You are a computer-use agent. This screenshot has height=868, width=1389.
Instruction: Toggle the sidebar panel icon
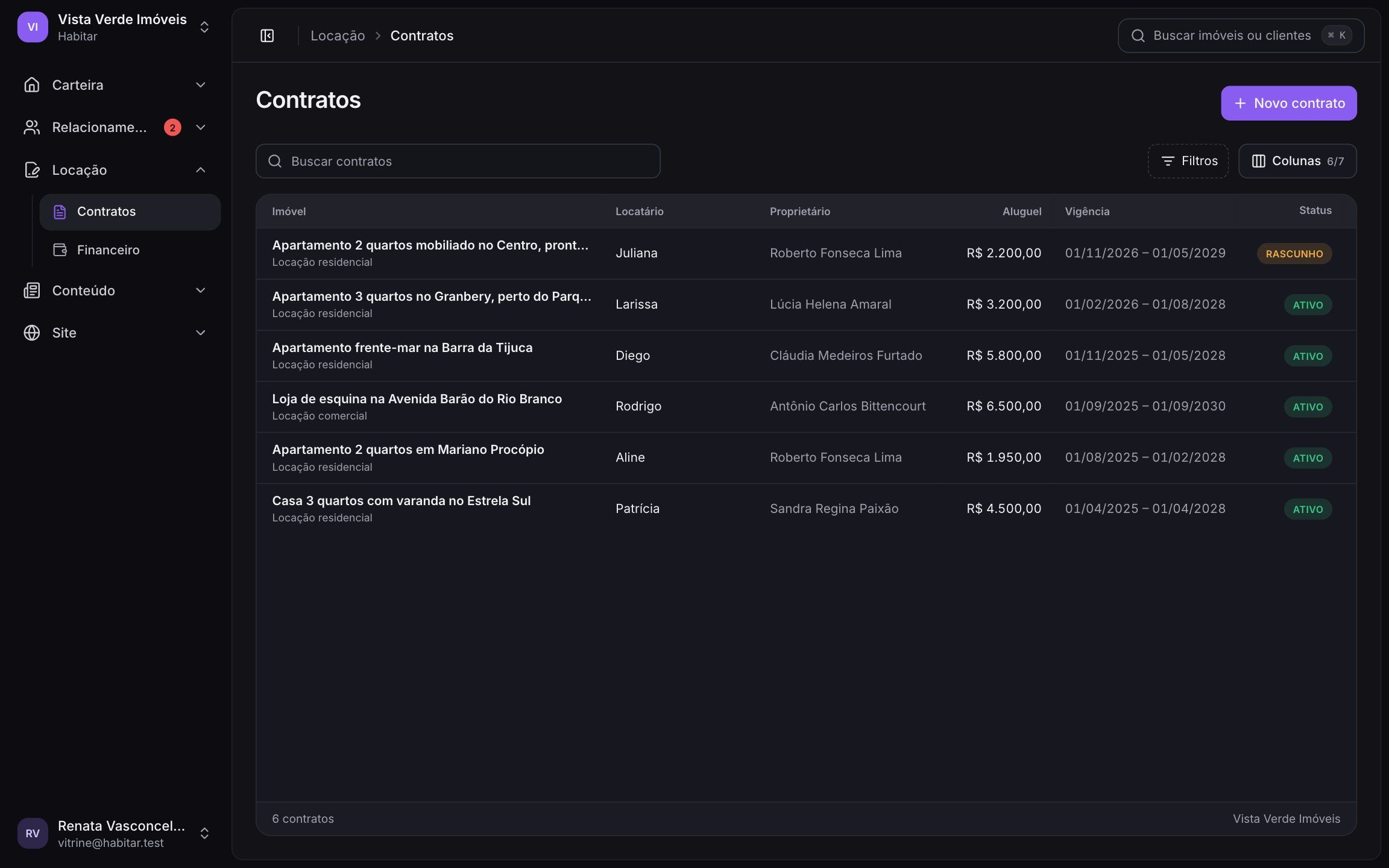click(267, 36)
